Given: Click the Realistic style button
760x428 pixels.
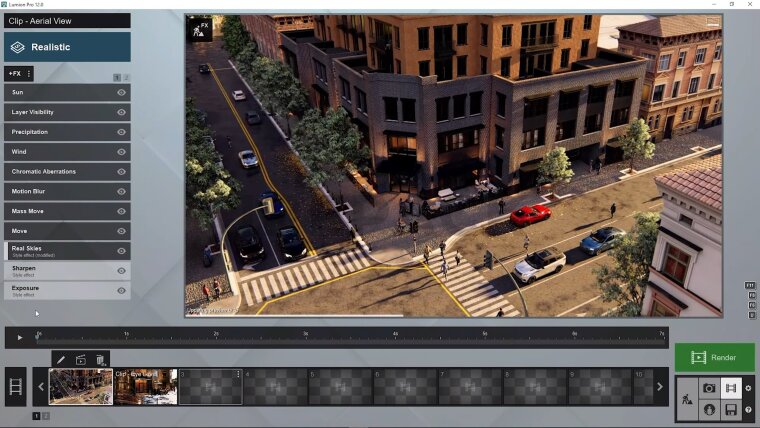Looking at the screenshot, I should click(x=67, y=47).
